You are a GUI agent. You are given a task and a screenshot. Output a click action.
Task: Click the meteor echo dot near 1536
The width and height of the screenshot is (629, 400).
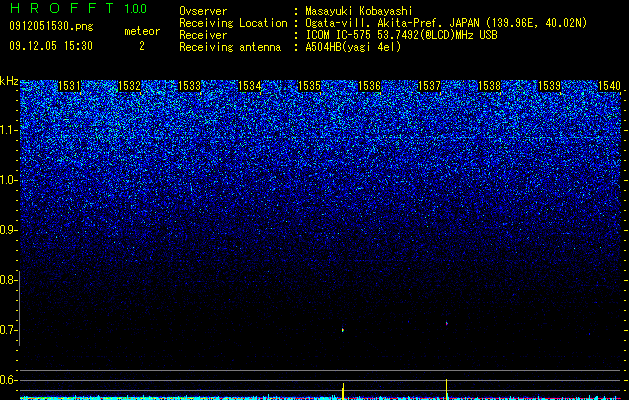click(343, 330)
